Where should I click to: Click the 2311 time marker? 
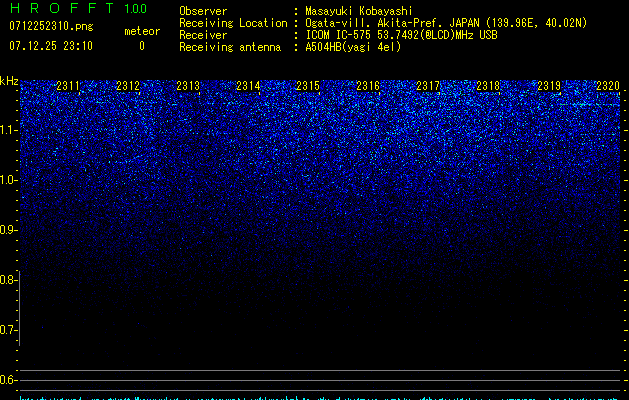tap(68, 85)
